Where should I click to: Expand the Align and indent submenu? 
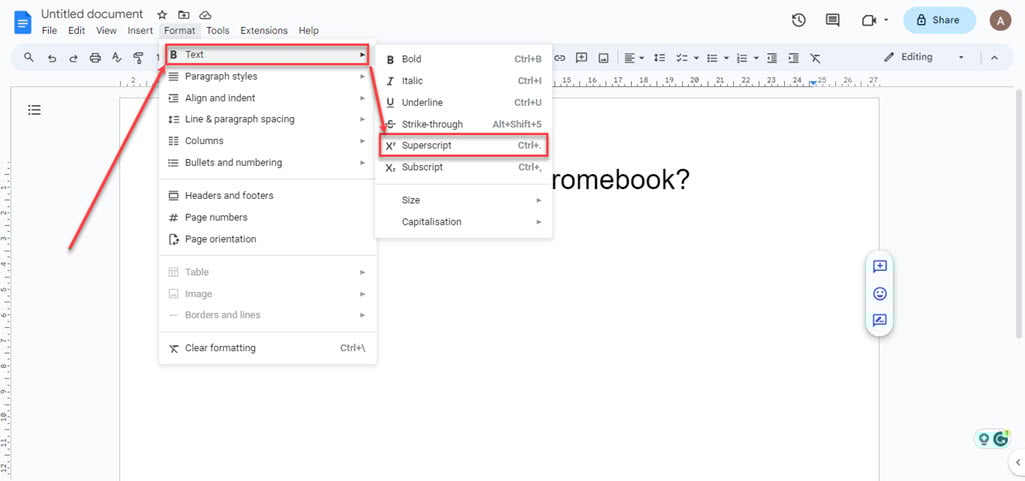[x=267, y=98]
